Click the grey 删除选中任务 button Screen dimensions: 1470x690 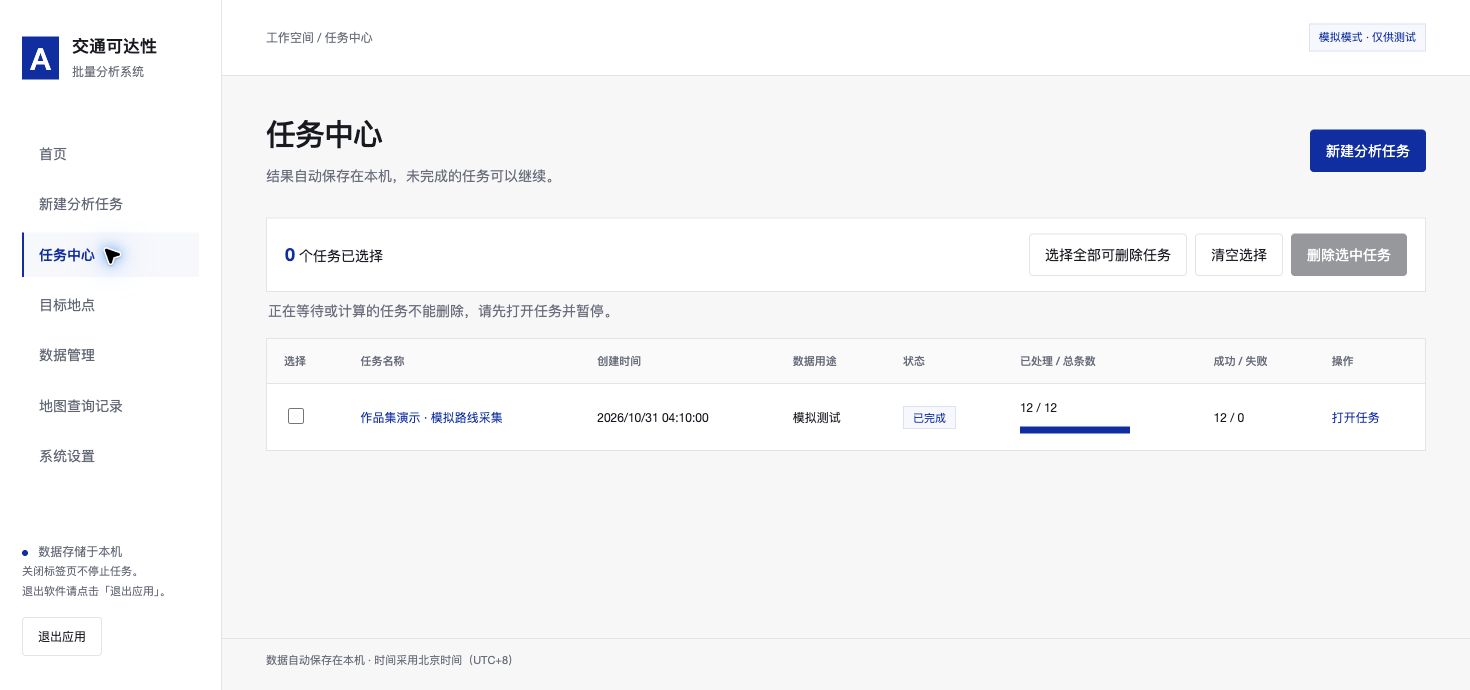click(x=1349, y=255)
